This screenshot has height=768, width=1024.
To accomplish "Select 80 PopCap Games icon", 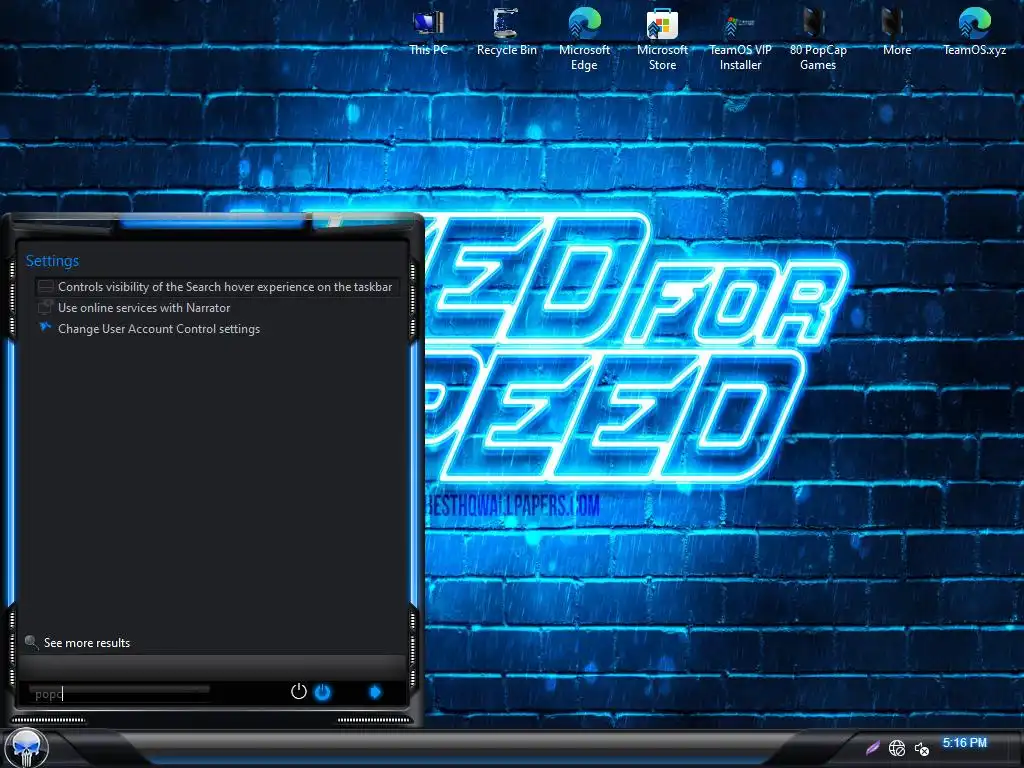I will tap(818, 38).
